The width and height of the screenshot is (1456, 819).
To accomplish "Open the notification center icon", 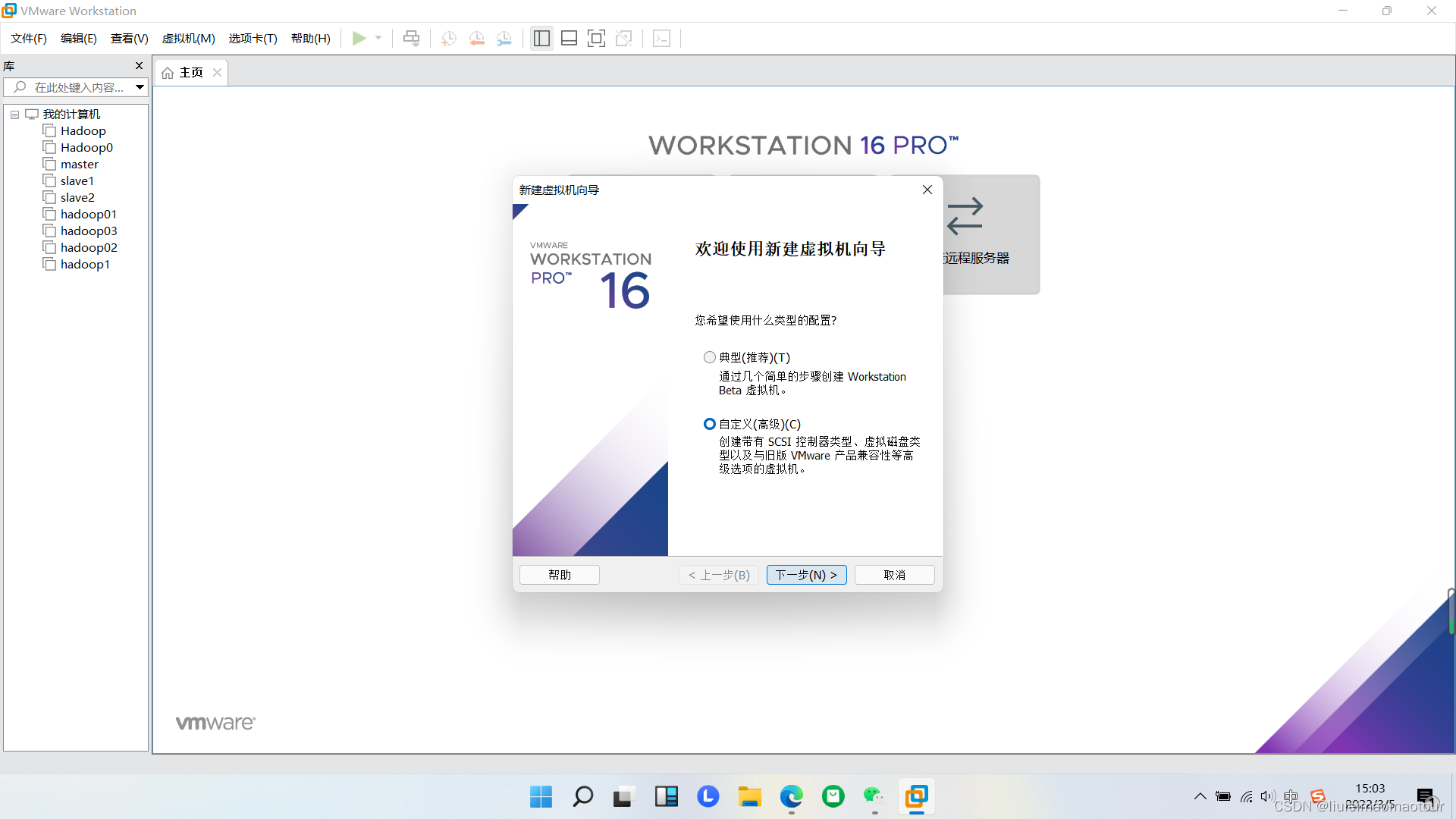I will point(1425,796).
